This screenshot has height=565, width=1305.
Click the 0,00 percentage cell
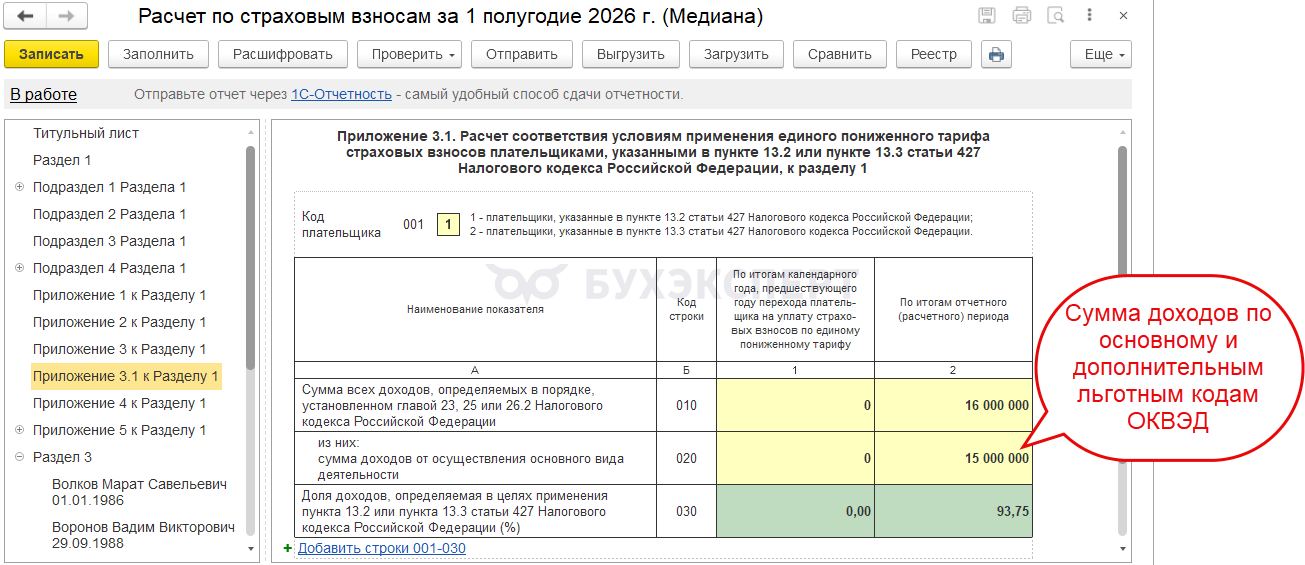[x=795, y=511]
